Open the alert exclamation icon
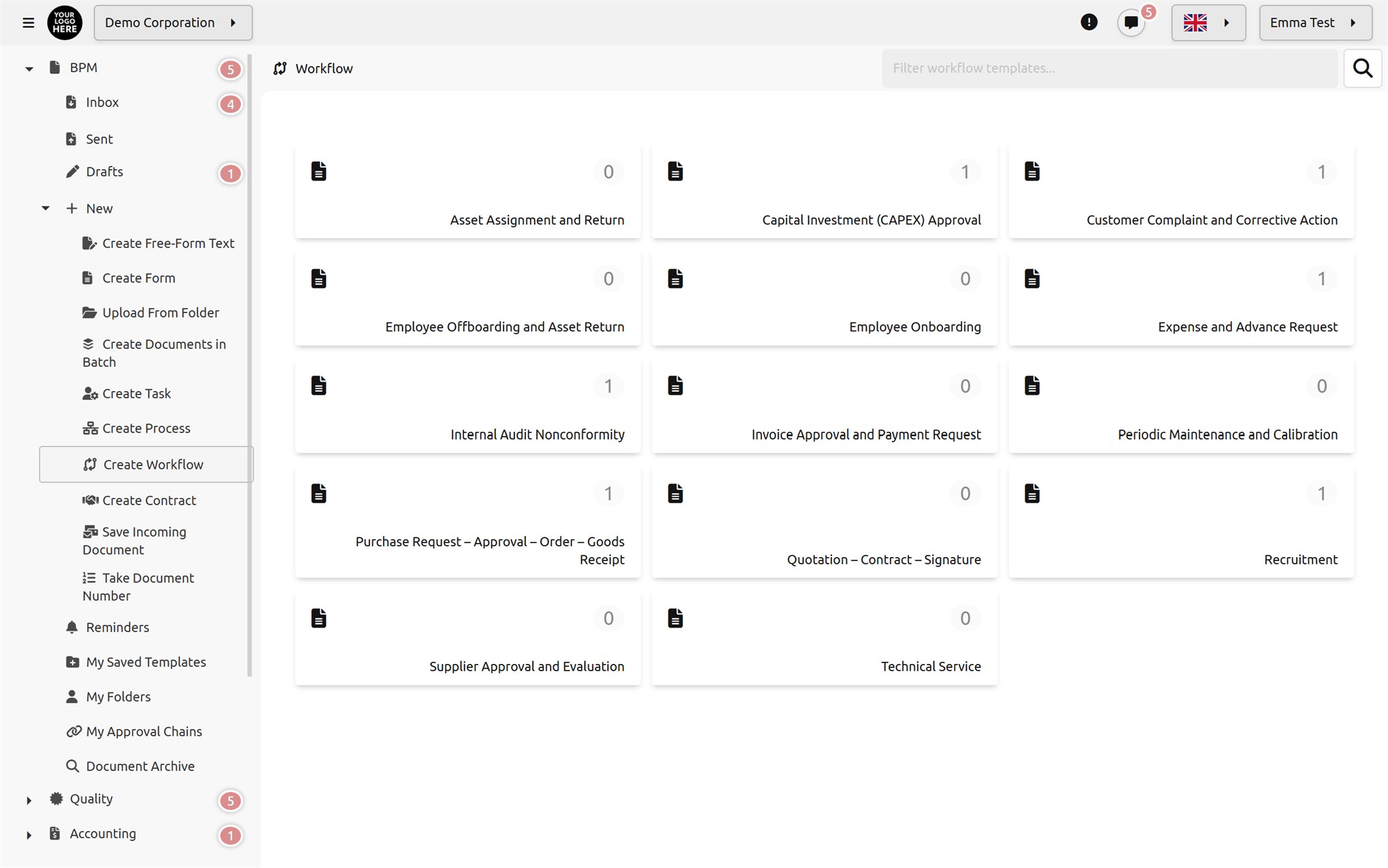The image size is (1388, 868). click(1089, 22)
